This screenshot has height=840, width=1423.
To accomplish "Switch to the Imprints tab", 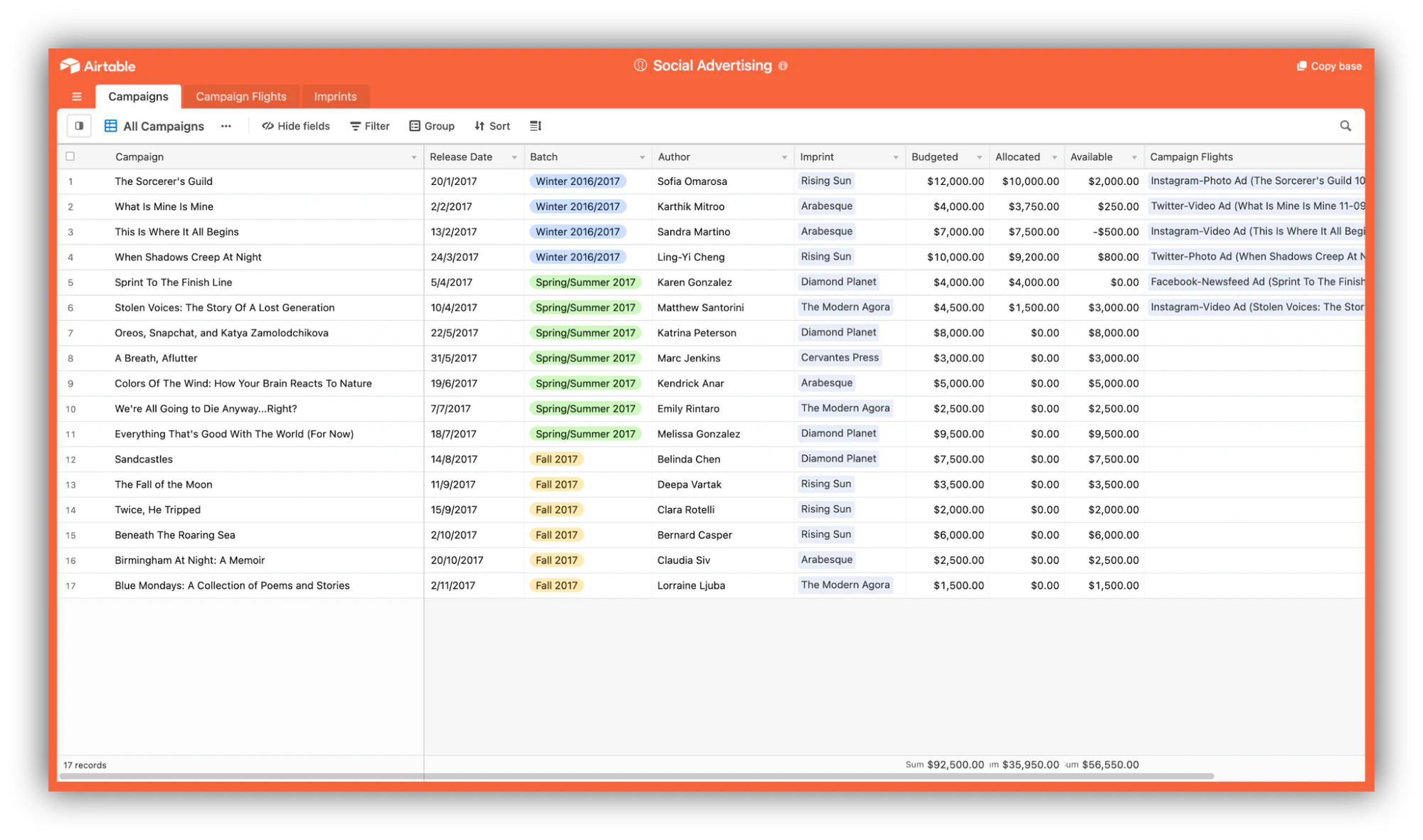I will pos(335,97).
